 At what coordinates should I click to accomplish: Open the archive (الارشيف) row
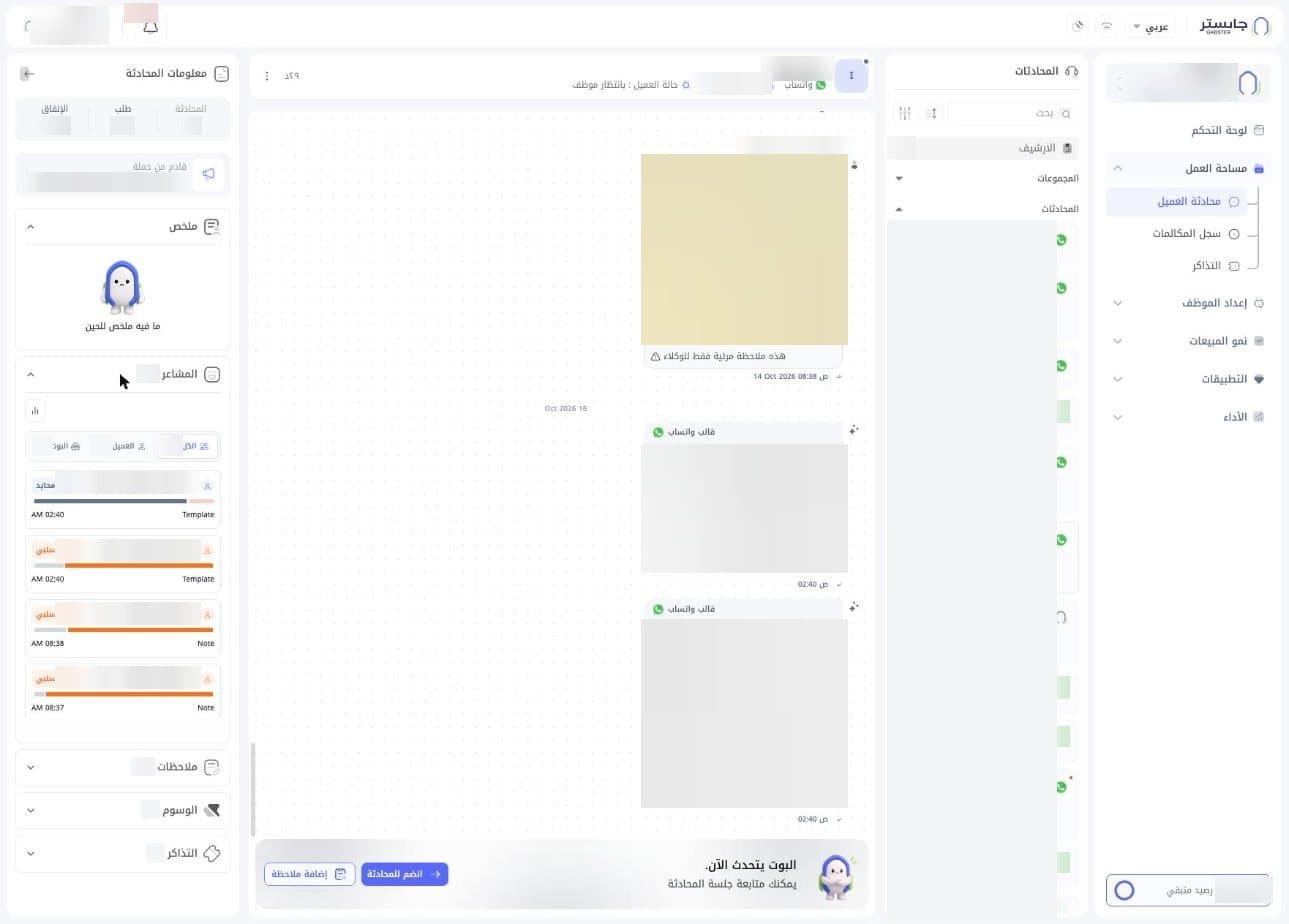pyautogui.click(x=983, y=148)
